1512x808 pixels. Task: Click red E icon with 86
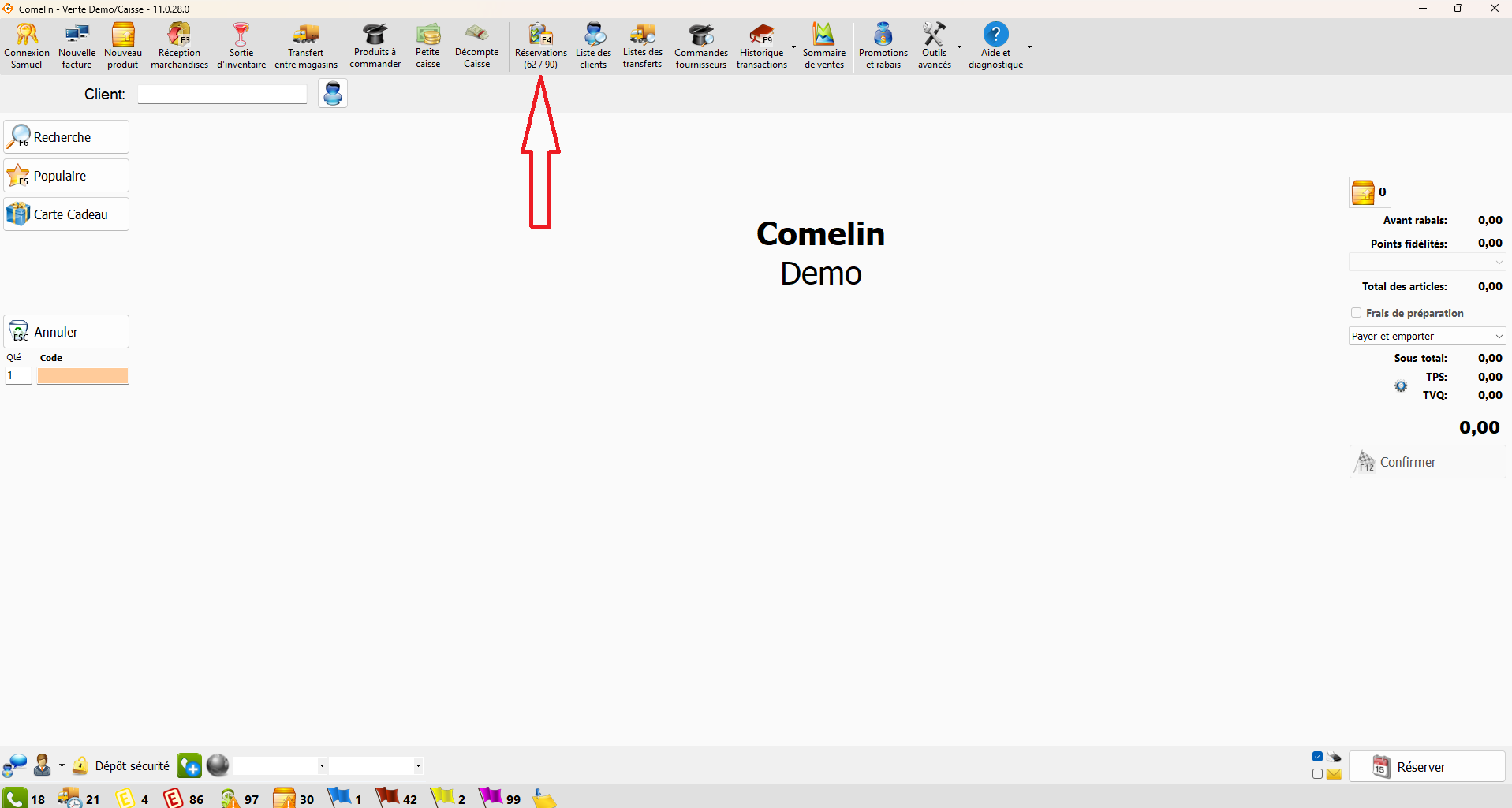(x=174, y=798)
